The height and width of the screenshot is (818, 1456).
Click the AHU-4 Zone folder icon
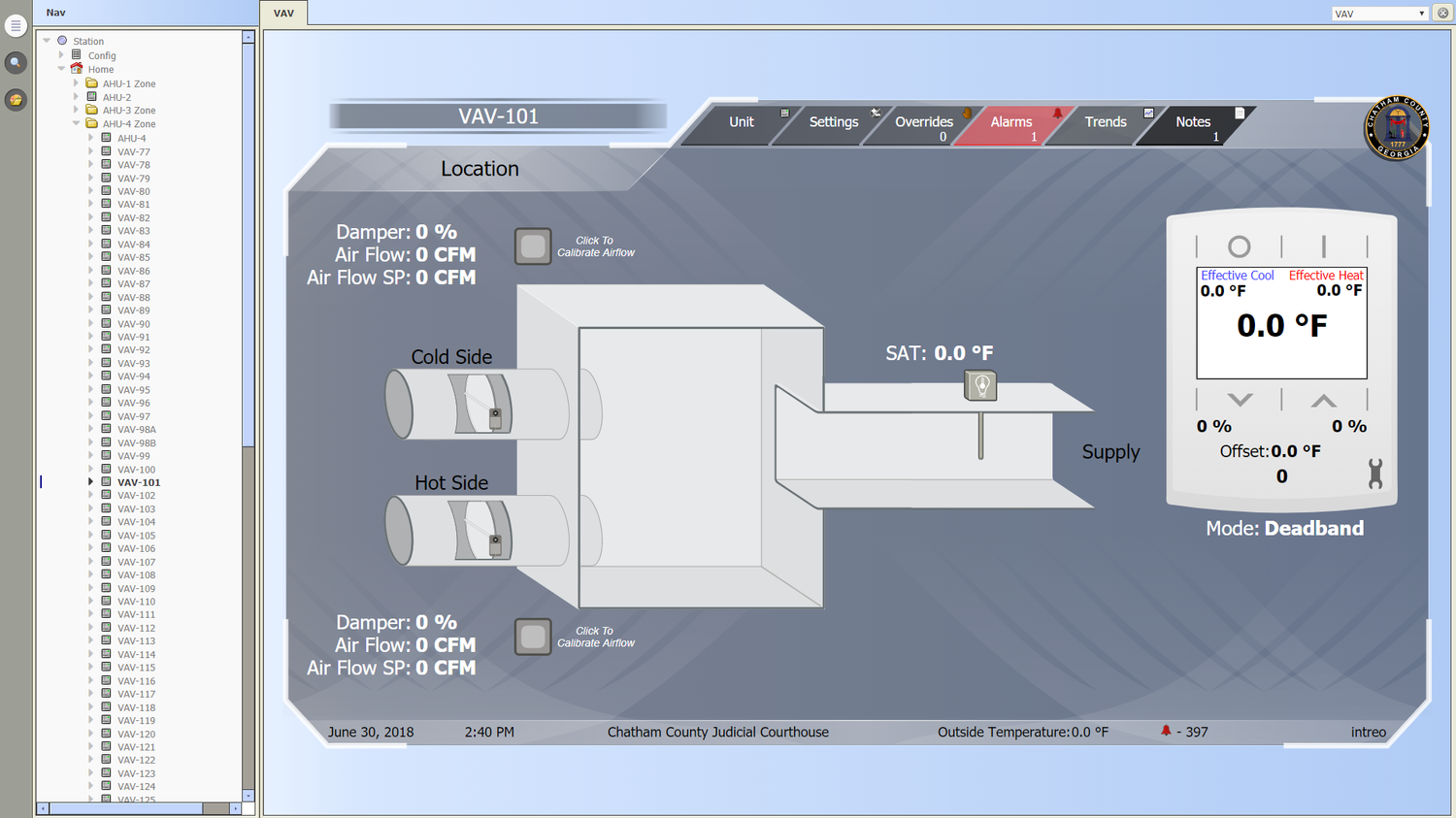click(91, 123)
